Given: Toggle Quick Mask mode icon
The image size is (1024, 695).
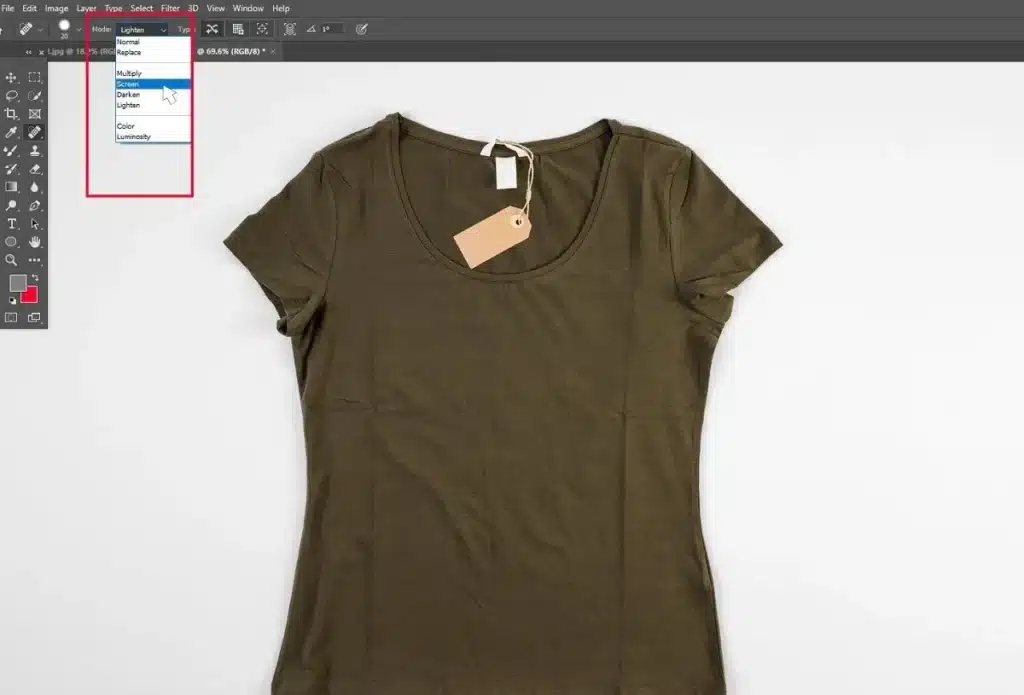Looking at the screenshot, I should tap(12, 318).
